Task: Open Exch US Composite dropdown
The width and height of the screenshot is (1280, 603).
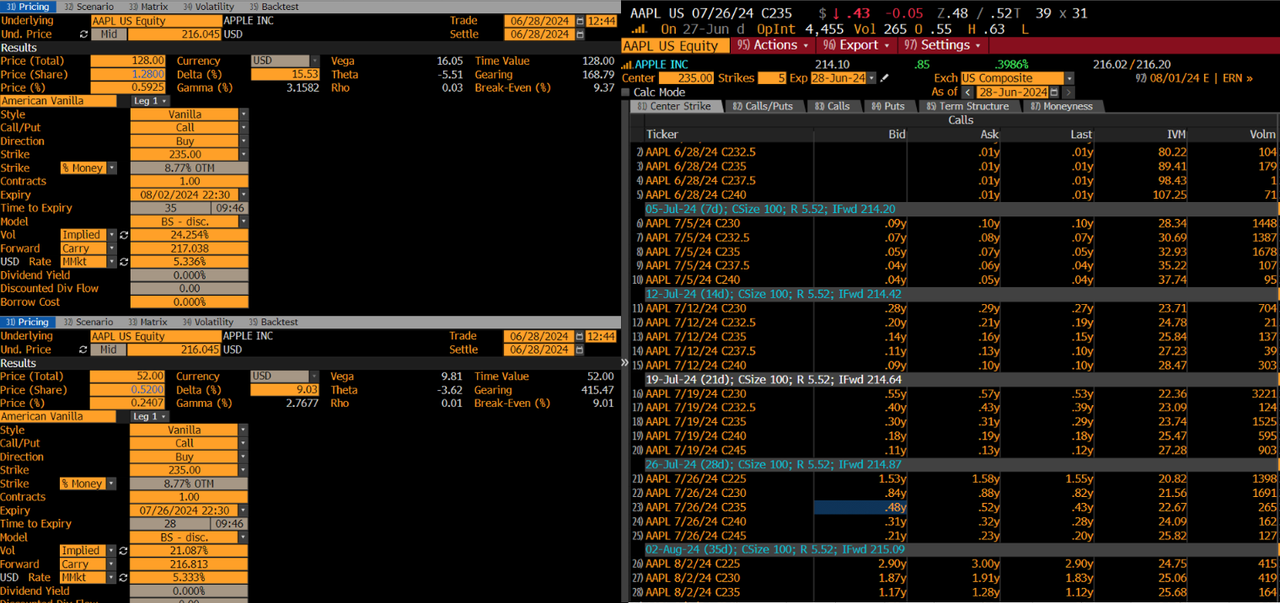Action: (x=1069, y=78)
